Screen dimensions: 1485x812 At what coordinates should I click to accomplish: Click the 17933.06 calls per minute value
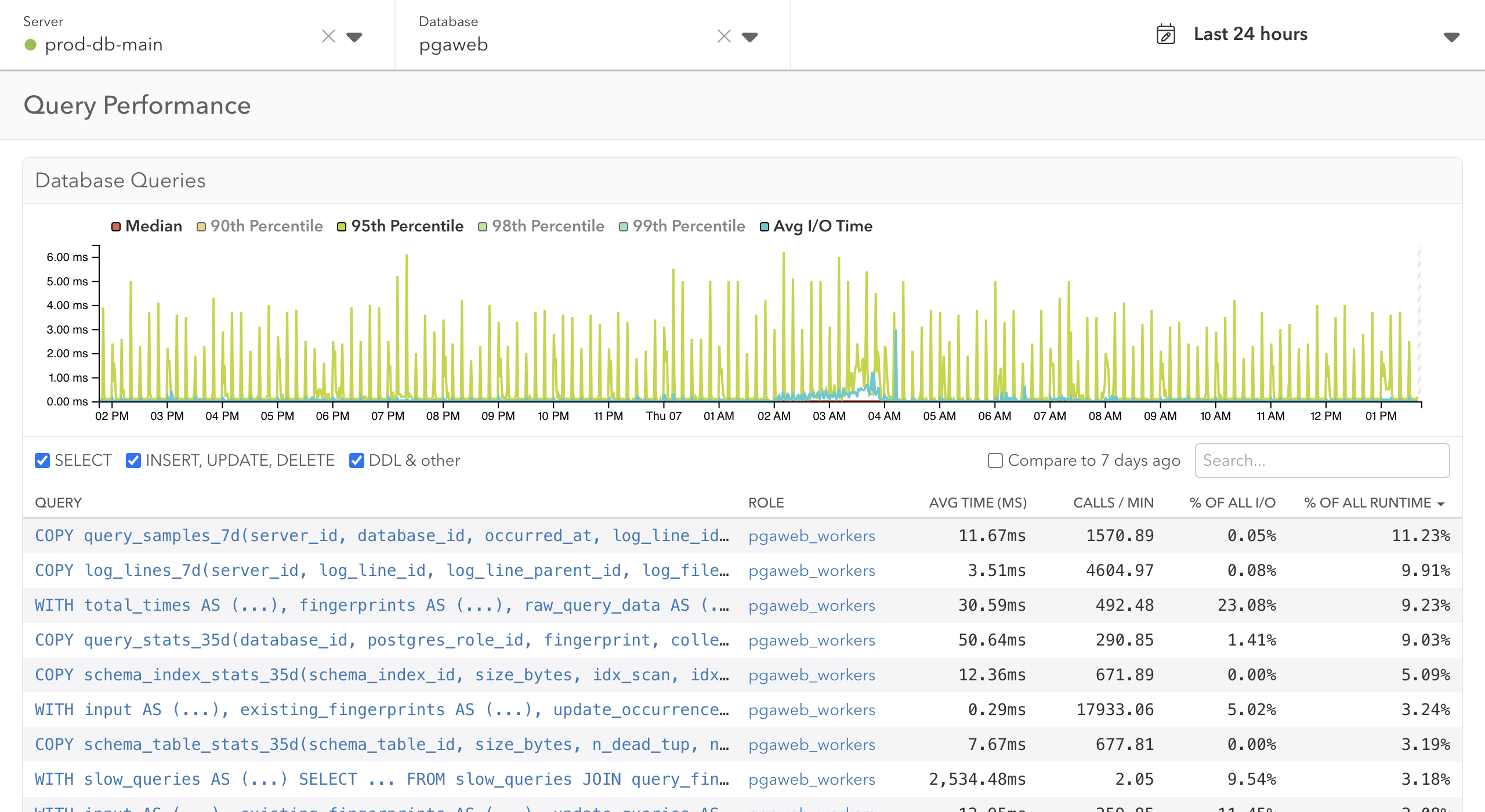tap(1115, 709)
